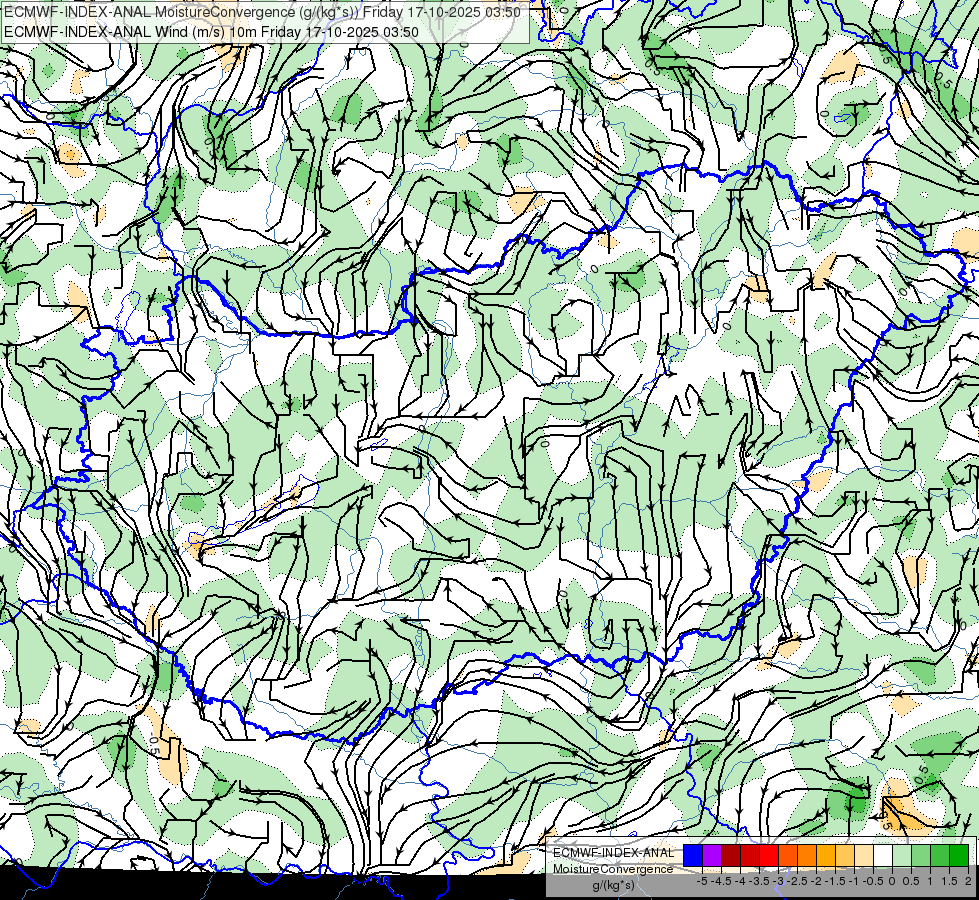The image size is (979, 900).
Task: Click the -2.5 value on the legend scale
Action: pyautogui.click(x=797, y=880)
